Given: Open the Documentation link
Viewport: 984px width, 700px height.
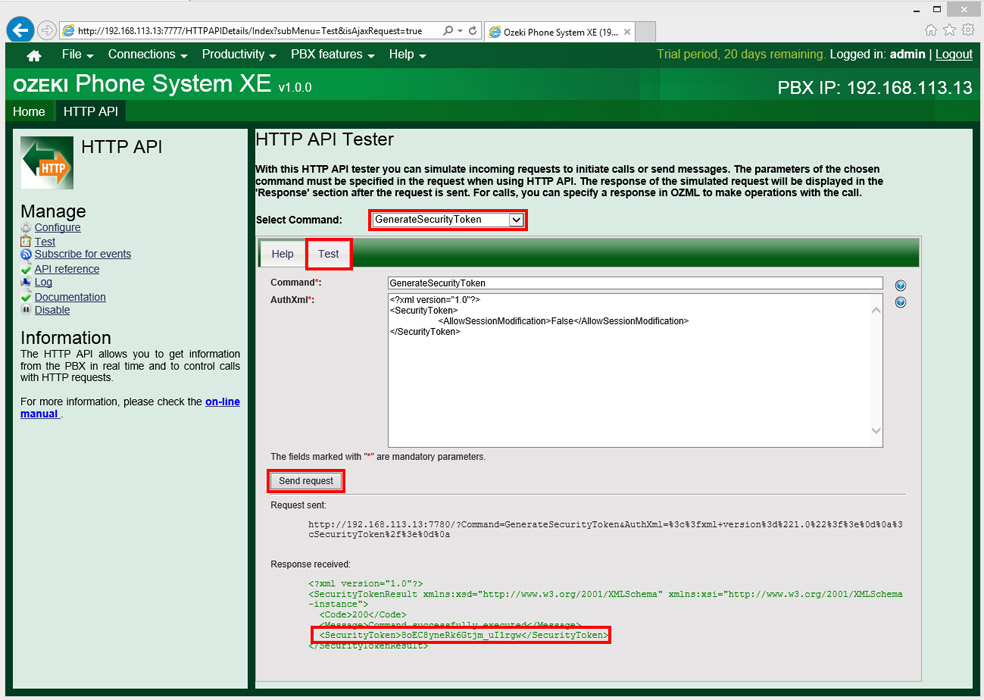Looking at the screenshot, I should pyautogui.click(x=70, y=297).
